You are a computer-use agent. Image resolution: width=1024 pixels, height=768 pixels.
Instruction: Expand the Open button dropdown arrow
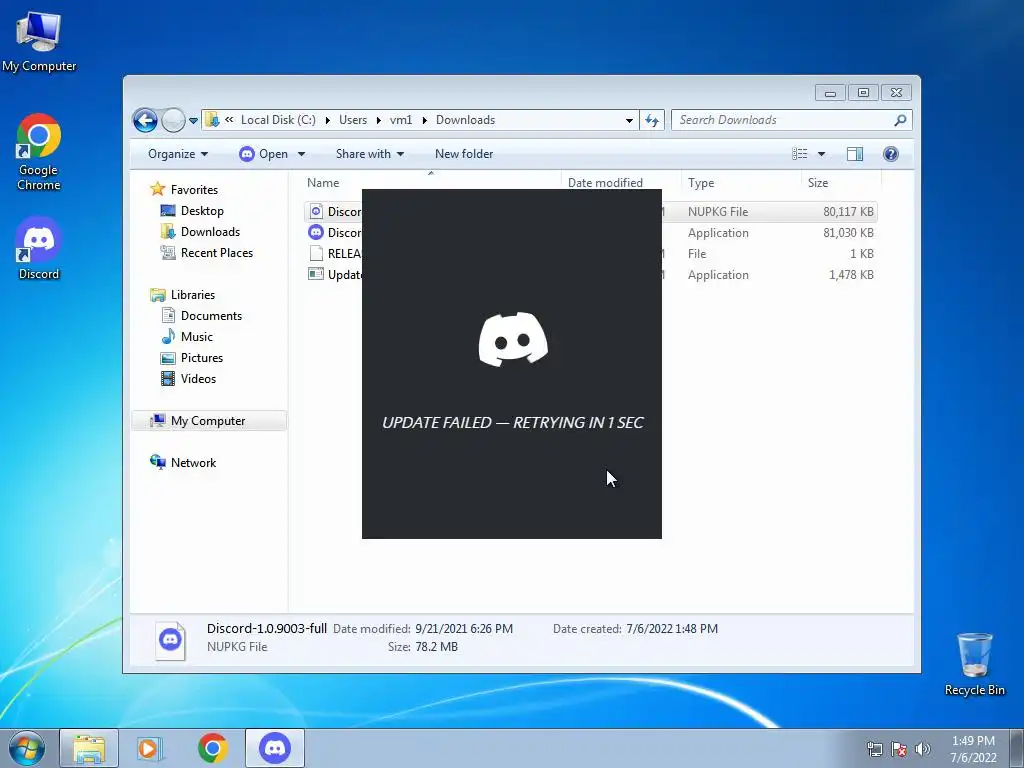[x=302, y=154]
